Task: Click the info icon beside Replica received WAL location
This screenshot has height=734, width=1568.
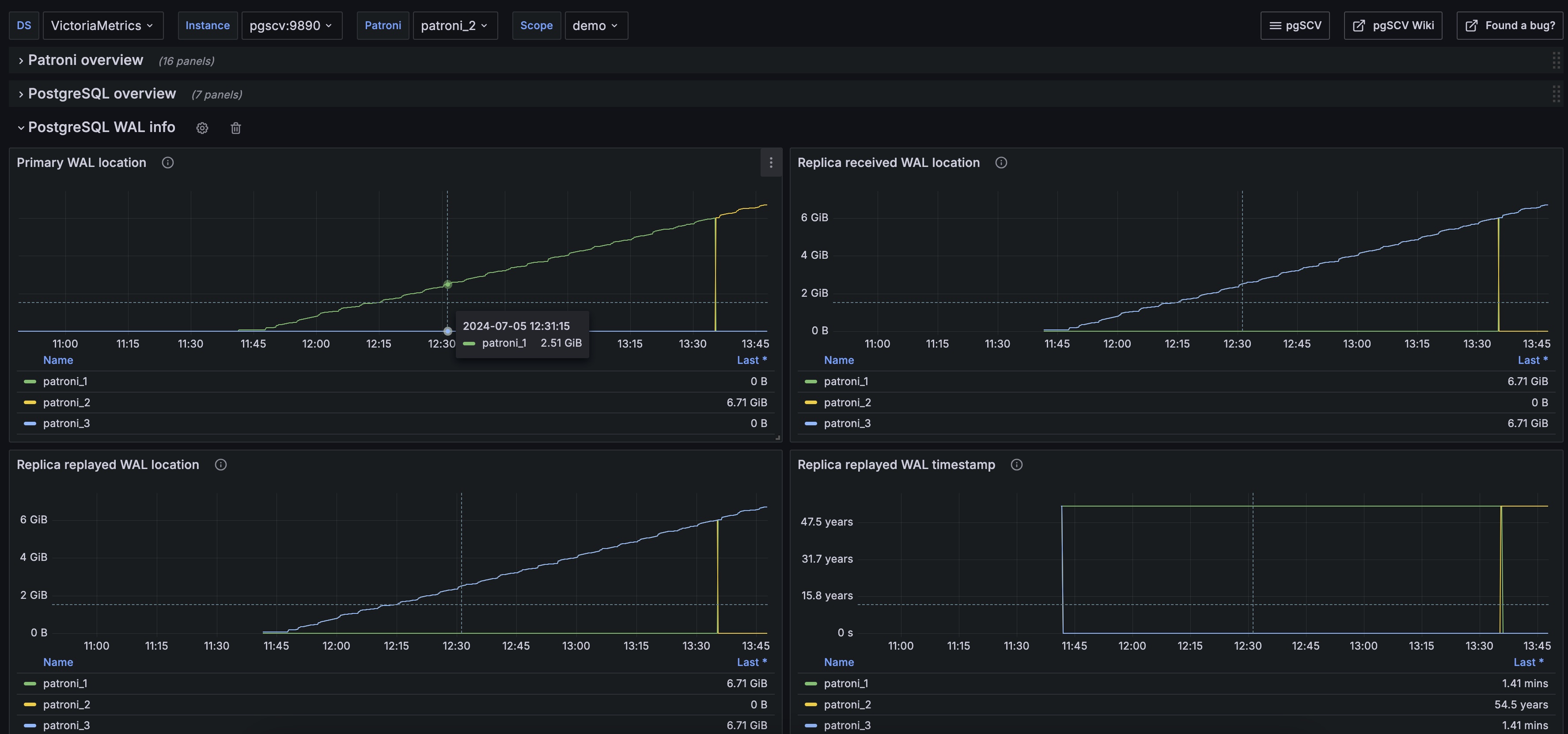Action: pyautogui.click(x=1001, y=163)
